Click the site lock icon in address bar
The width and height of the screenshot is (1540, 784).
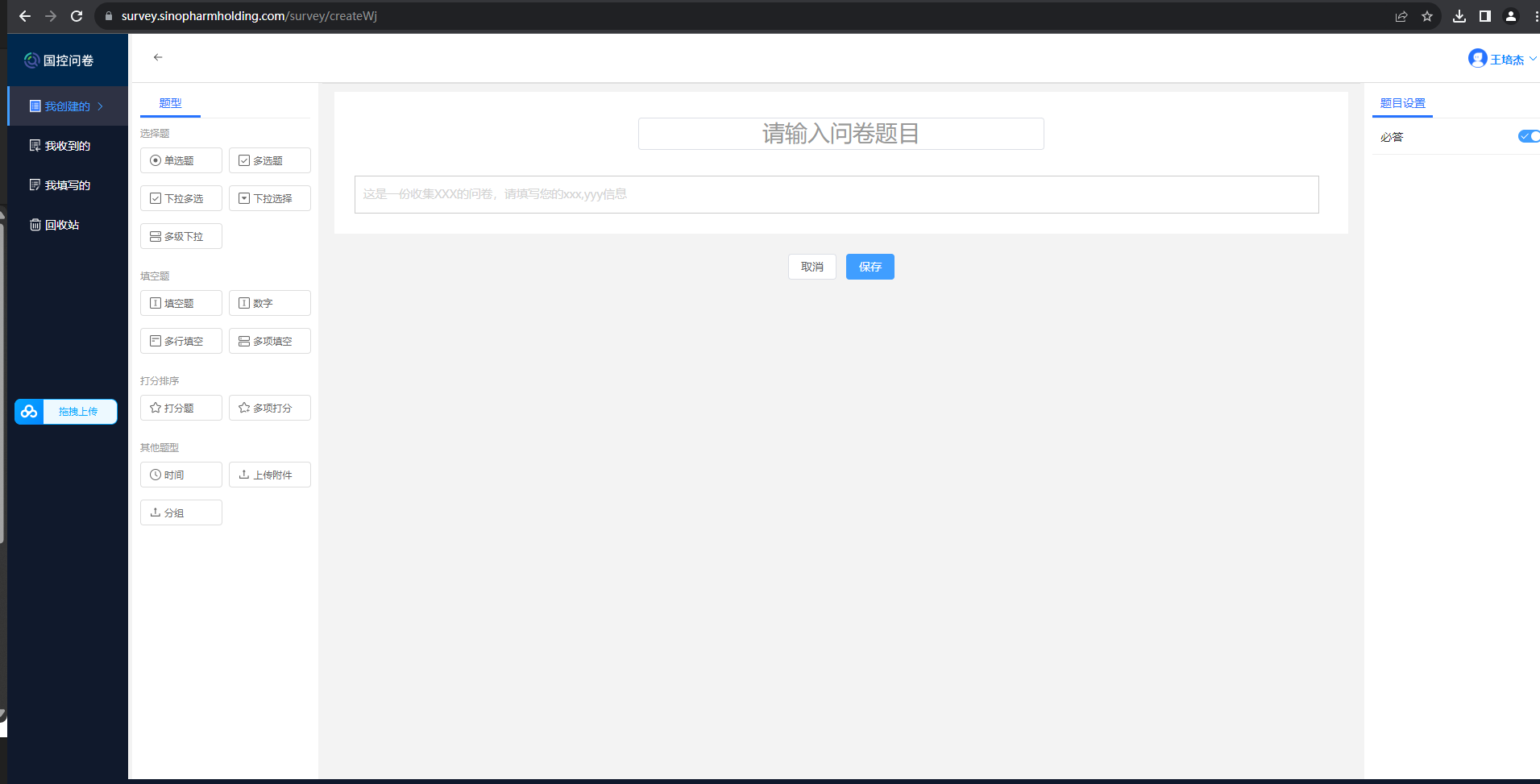click(109, 16)
